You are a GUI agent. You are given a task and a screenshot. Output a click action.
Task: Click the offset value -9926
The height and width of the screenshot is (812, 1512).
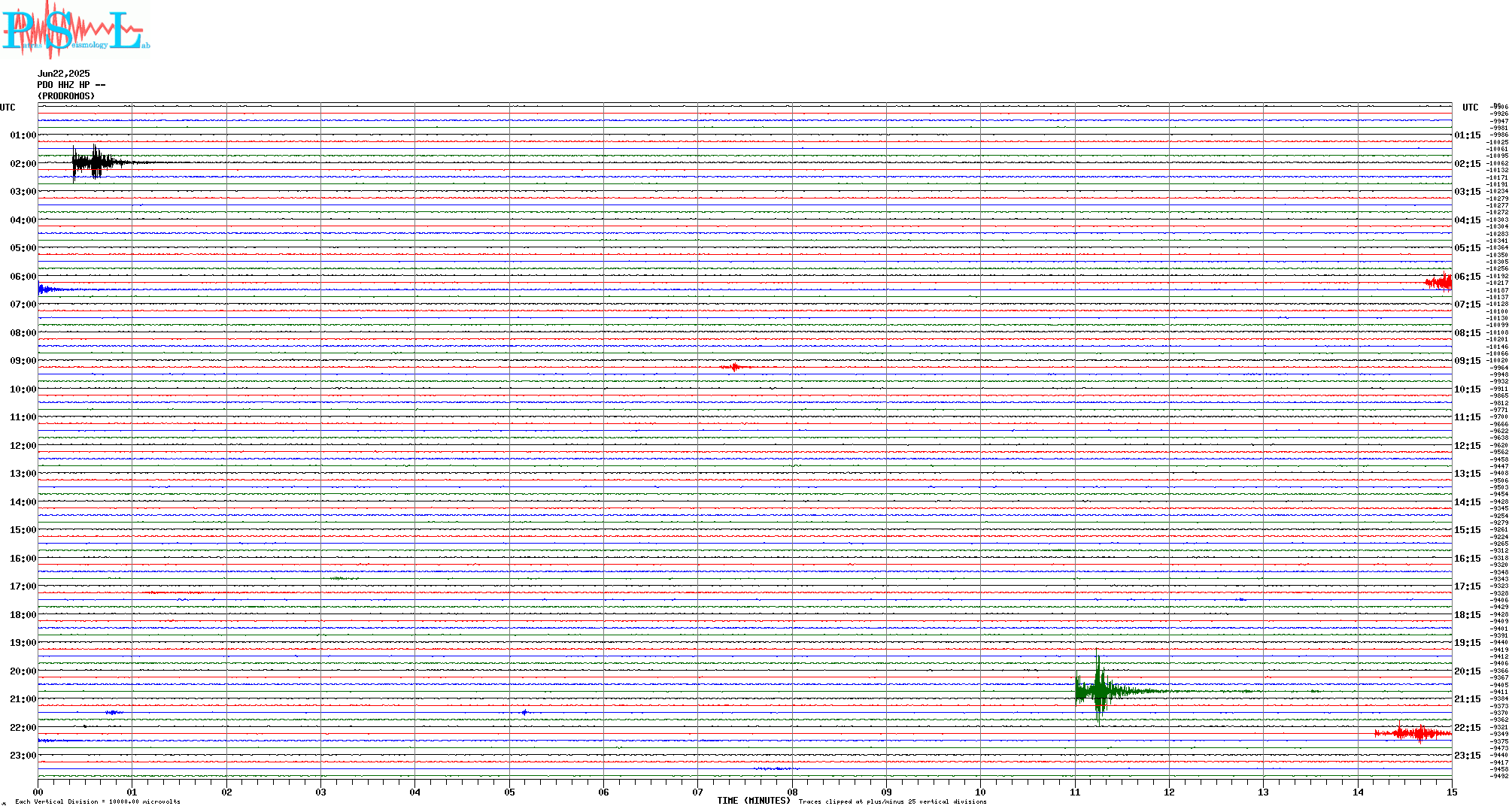tap(1500, 114)
